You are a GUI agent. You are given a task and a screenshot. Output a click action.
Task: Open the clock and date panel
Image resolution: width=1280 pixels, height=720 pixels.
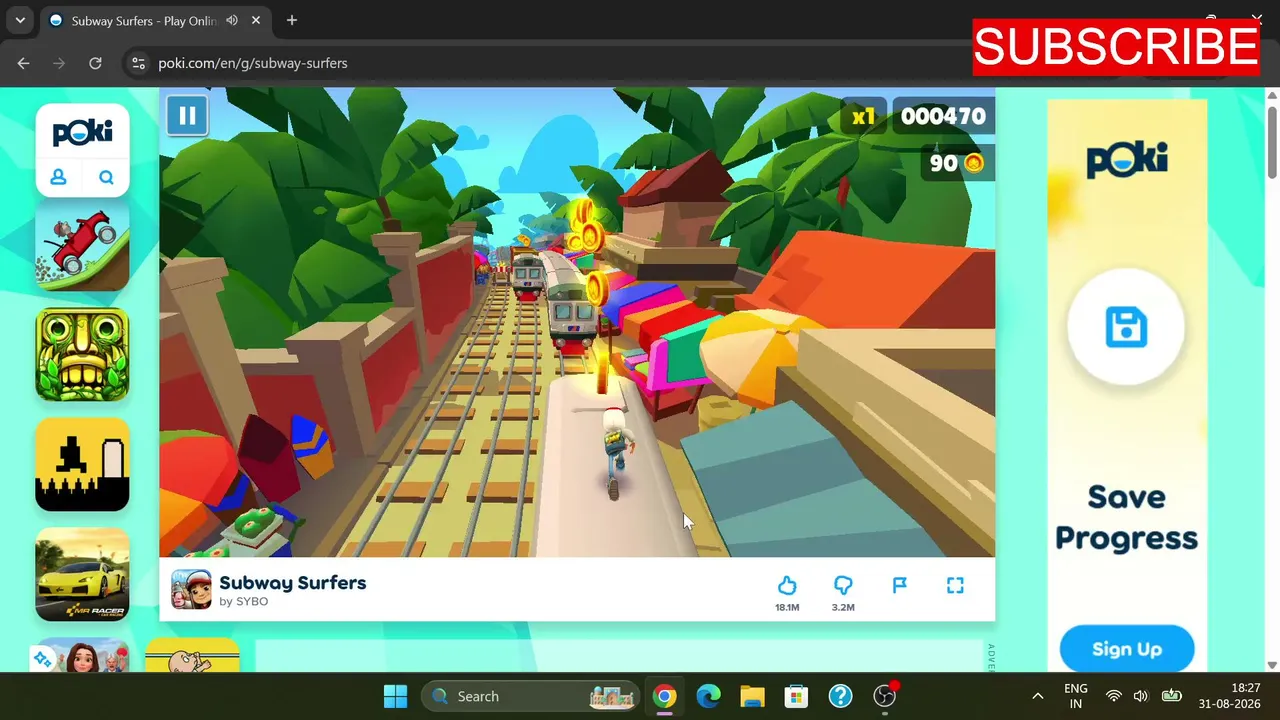[1232, 696]
